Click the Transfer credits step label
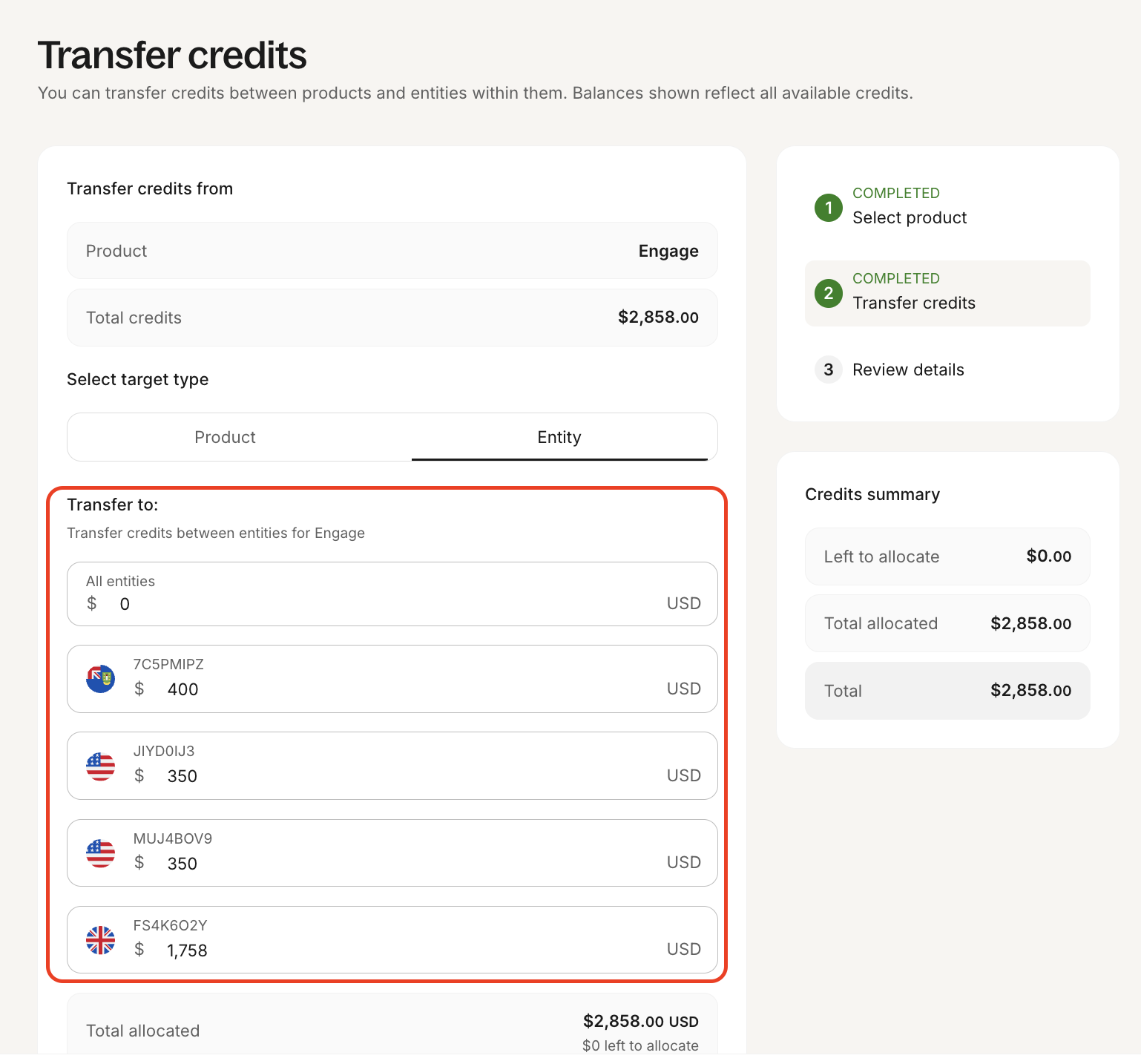This screenshot has height=1064, width=1141. [x=914, y=303]
